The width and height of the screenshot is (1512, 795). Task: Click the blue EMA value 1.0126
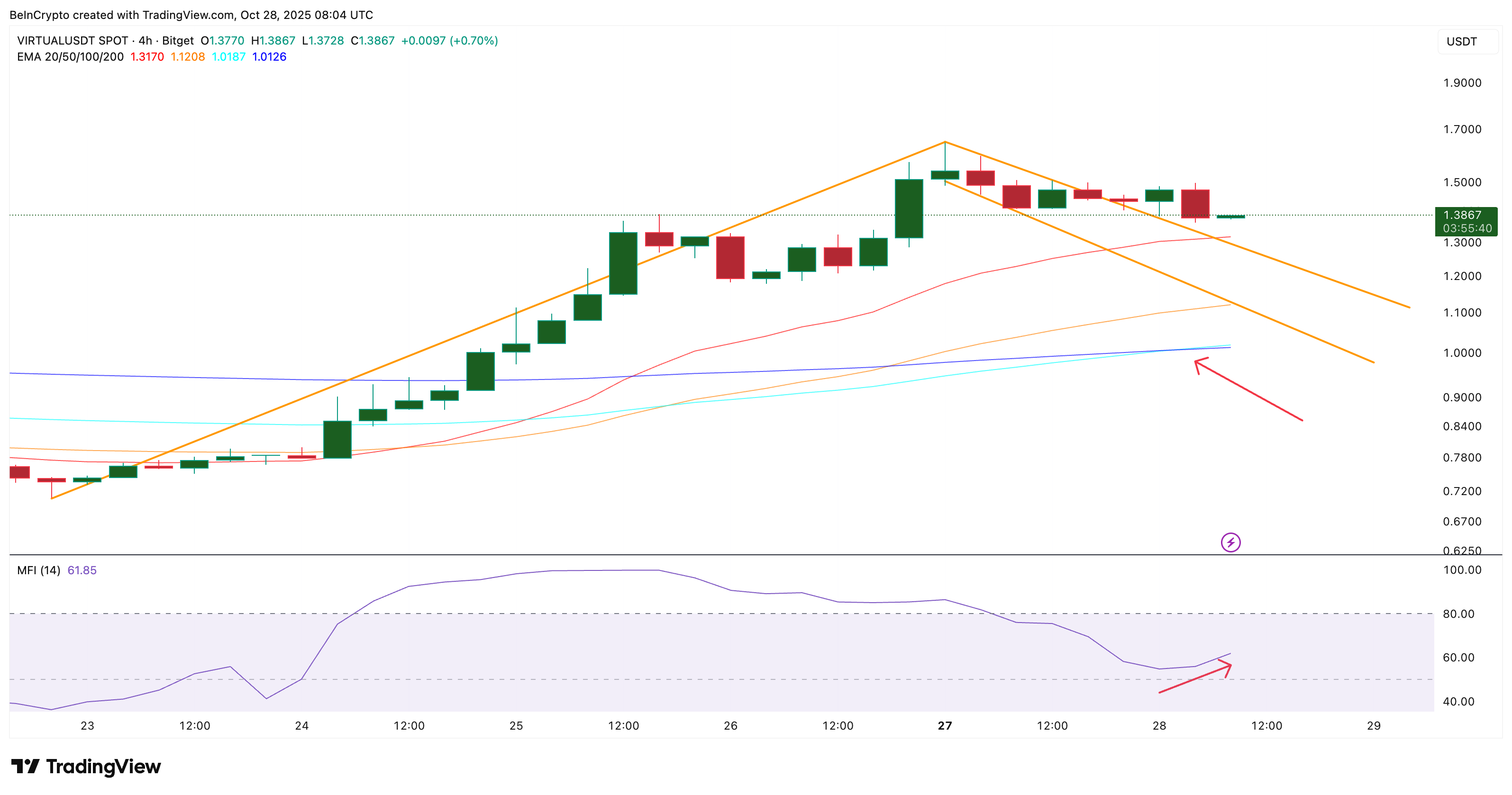tap(269, 57)
